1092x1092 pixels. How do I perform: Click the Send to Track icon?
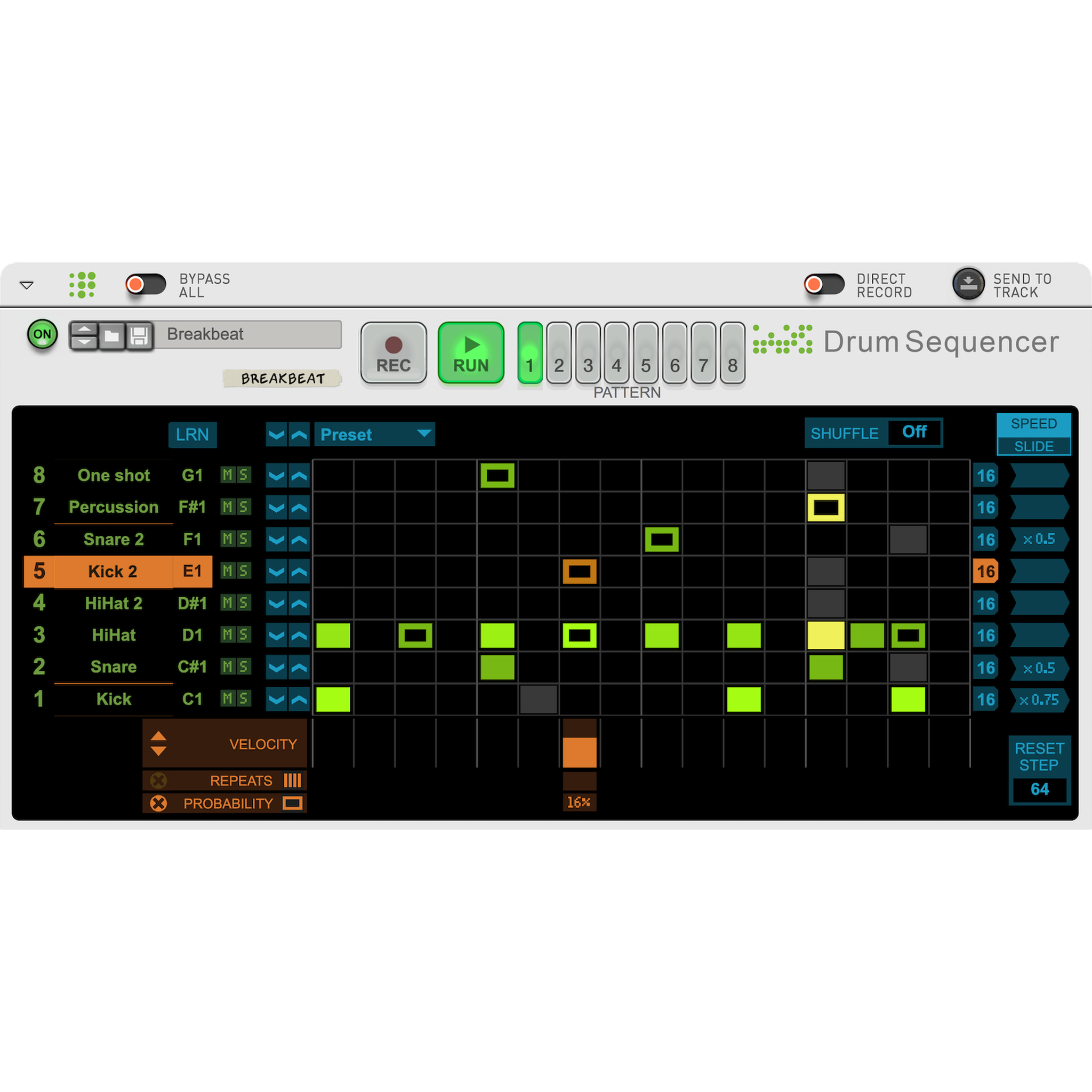point(968,284)
